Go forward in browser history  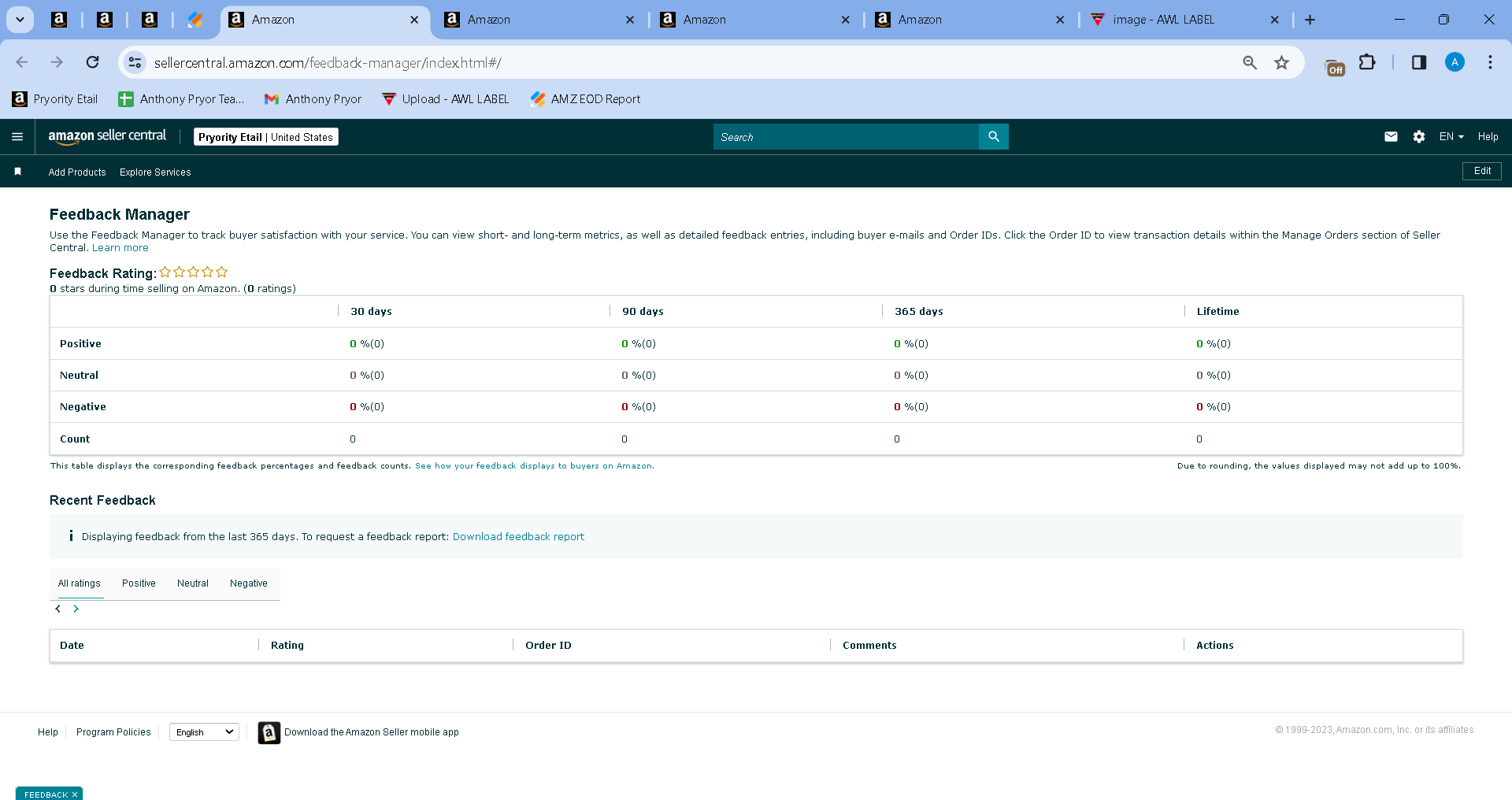[57, 62]
